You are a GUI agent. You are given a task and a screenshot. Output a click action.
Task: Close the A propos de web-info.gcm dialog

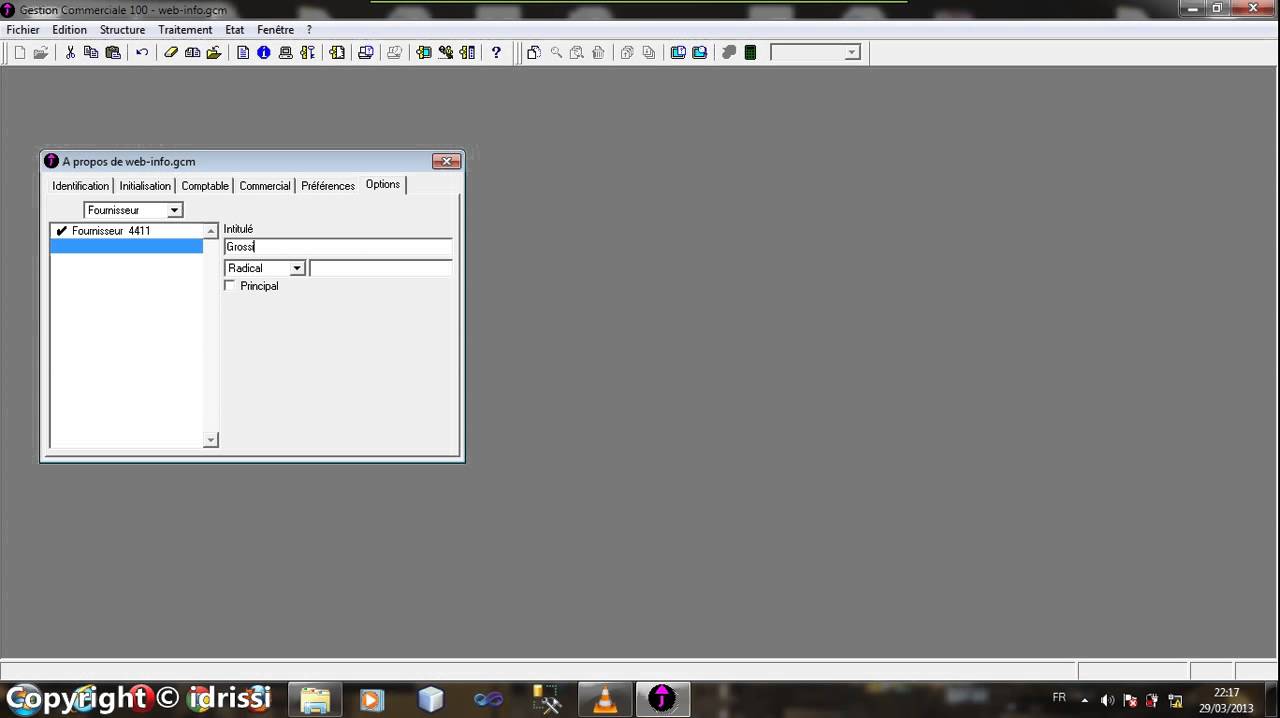446,161
